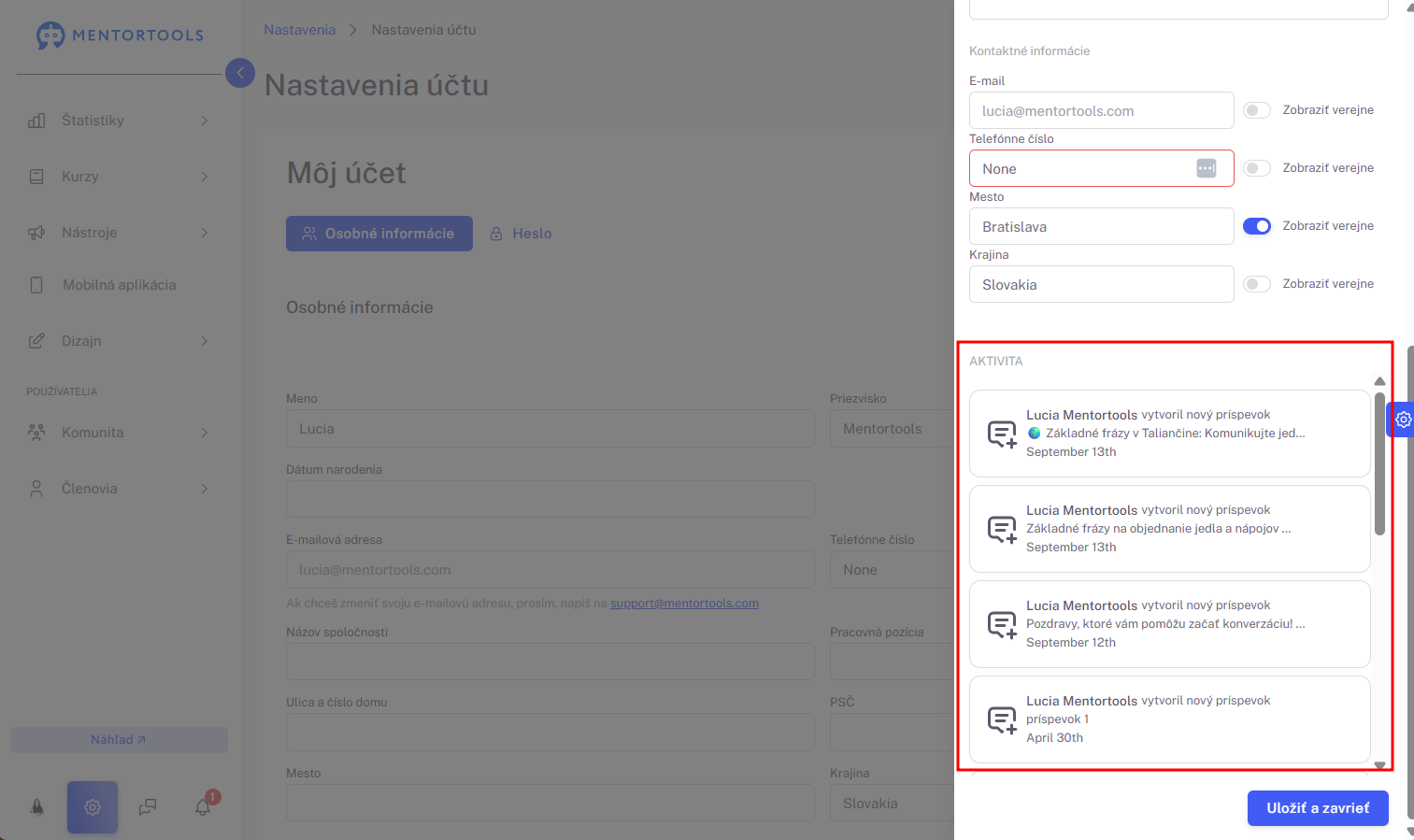Click the Telefónne číslo field showing None
Screen dimensions: 1414x840
1101,168
